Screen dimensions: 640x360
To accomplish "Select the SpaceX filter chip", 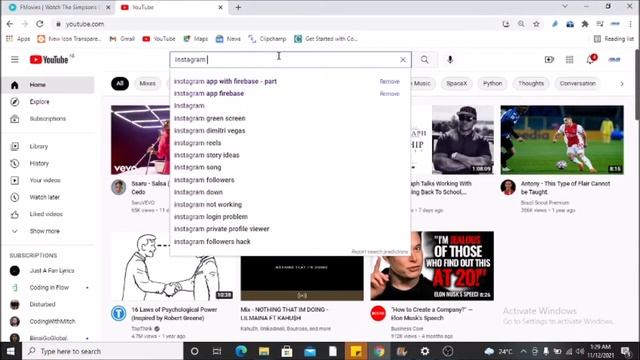I will tap(456, 83).
